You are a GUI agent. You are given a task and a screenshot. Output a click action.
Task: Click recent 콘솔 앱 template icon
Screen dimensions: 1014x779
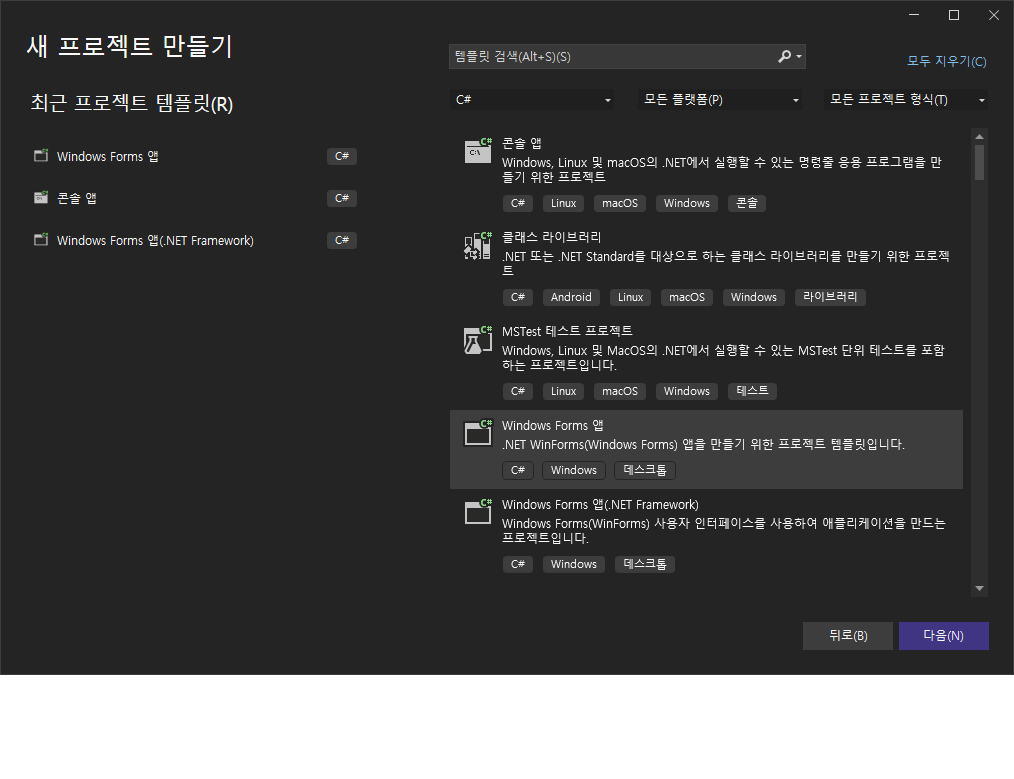(x=41, y=198)
